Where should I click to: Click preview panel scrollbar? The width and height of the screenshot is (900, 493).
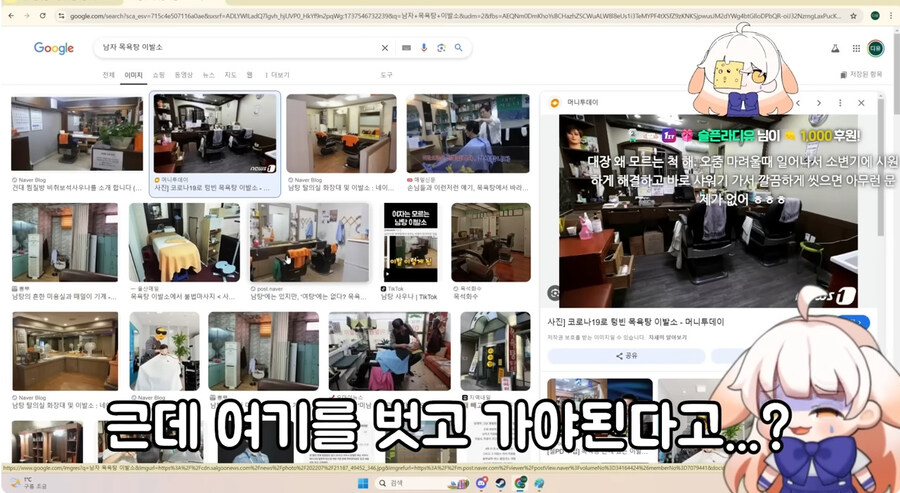[883, 166]
